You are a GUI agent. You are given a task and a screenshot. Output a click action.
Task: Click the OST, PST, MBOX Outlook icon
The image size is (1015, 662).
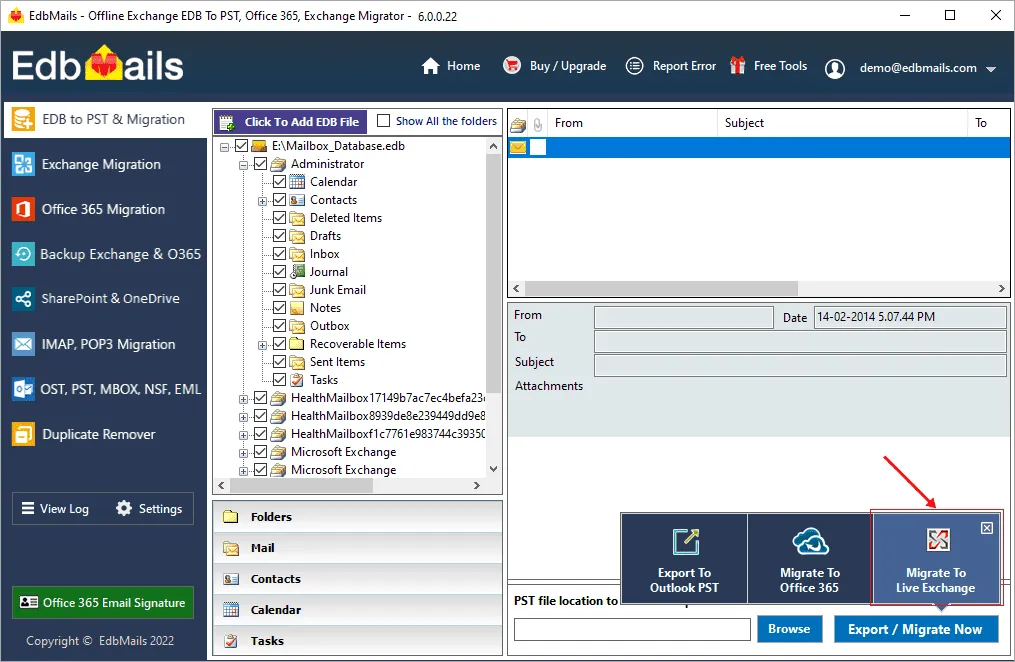[23, 389]
